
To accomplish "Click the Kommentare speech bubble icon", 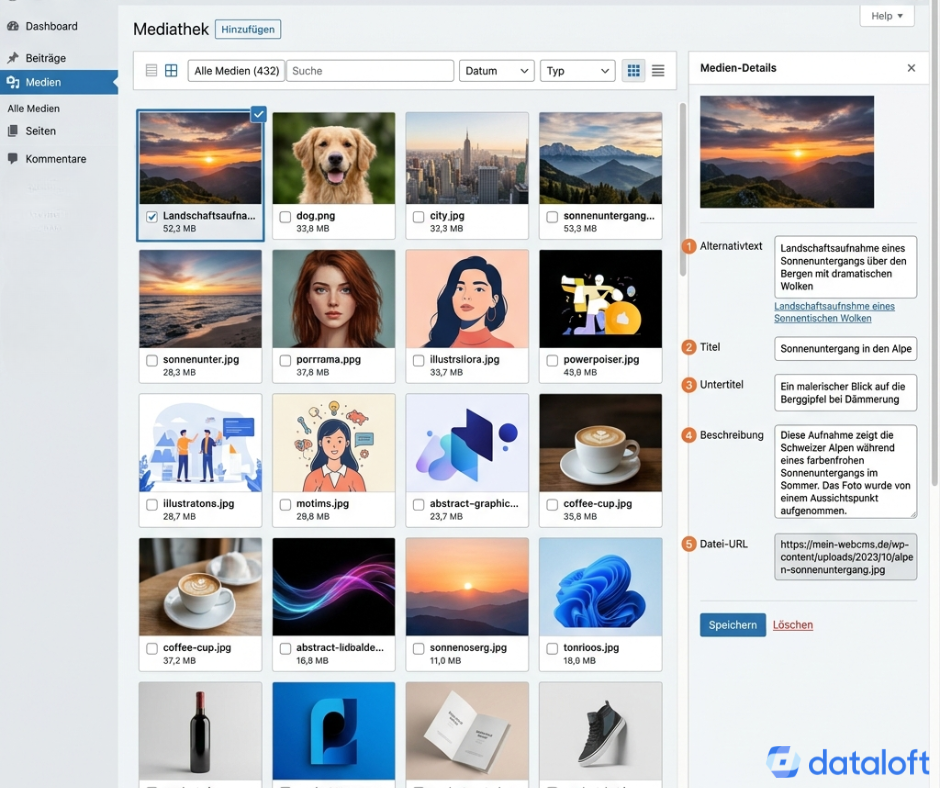I will pos(13,158).
